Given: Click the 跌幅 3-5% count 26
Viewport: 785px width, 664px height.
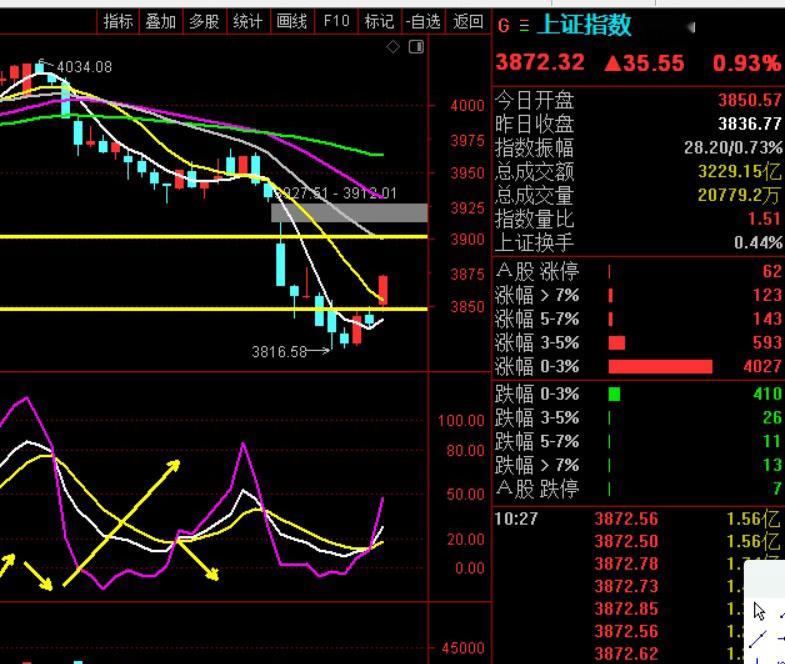Looking at the screenshot, I should click(772, 418).
